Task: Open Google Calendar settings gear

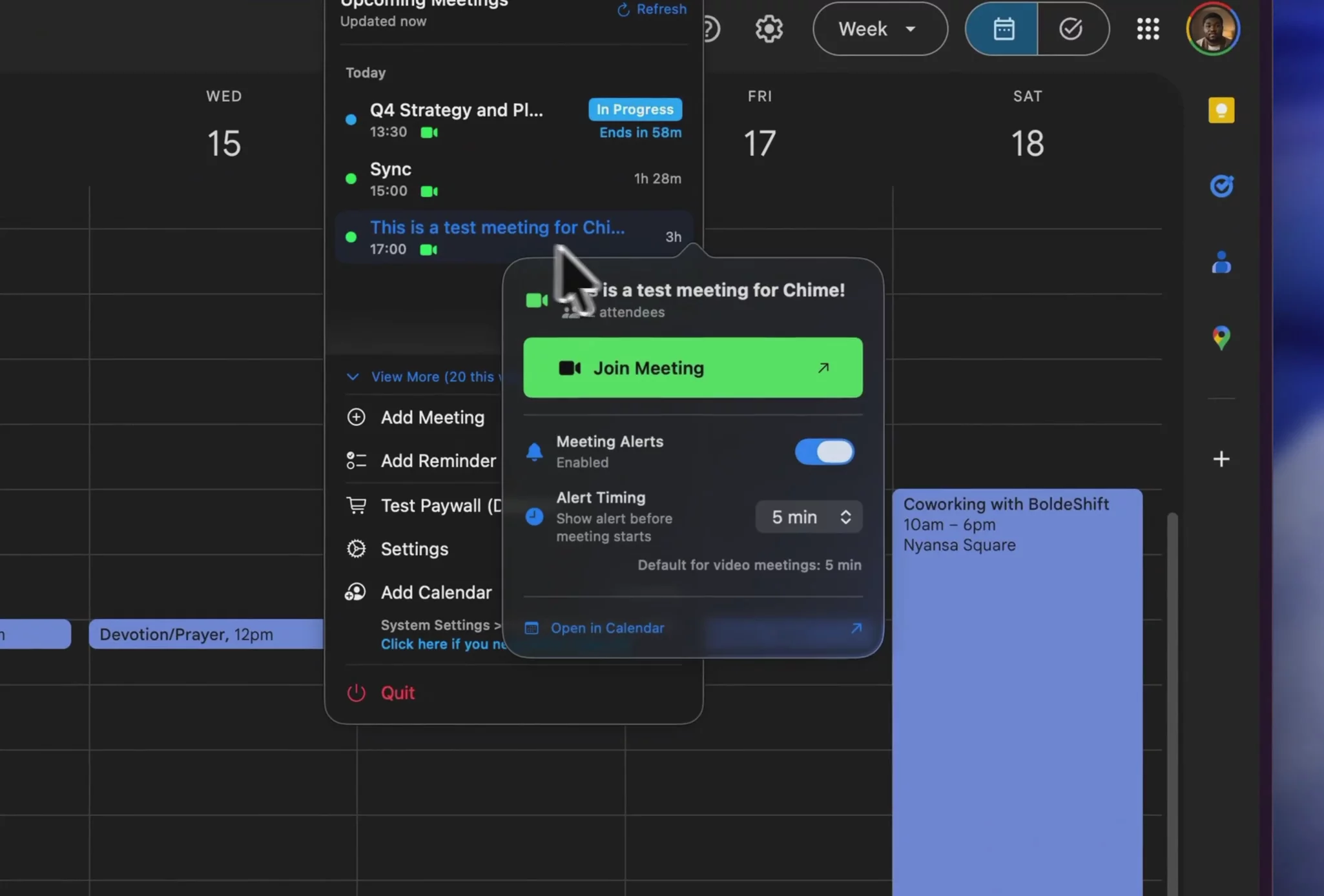Action: point(769,29)
